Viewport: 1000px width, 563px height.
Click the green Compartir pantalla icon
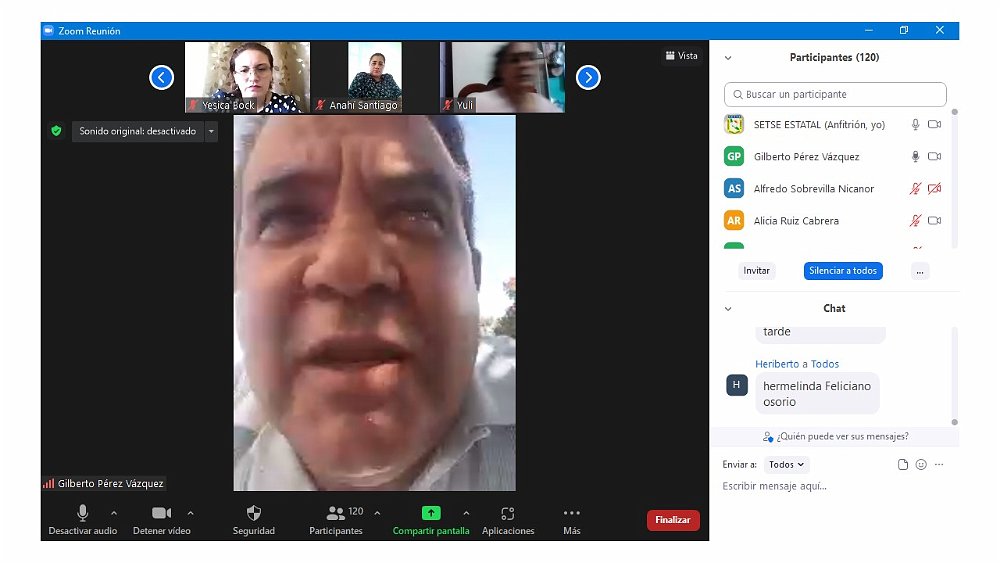coord(431,513)
